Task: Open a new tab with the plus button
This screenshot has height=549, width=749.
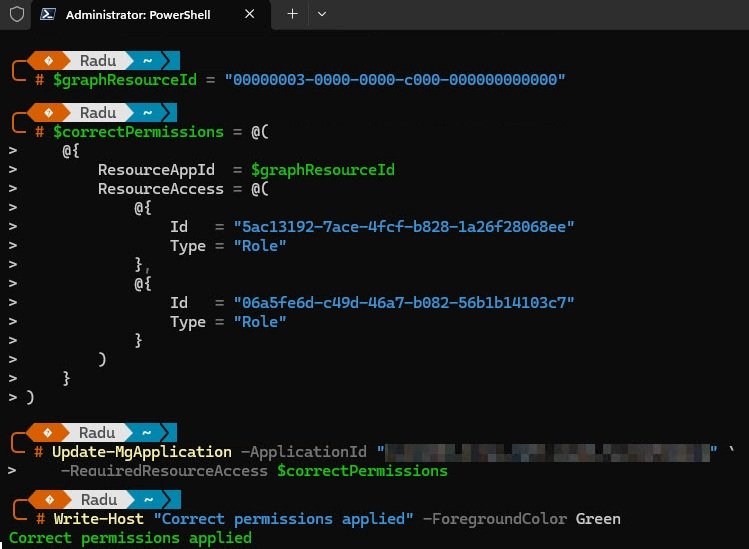Action: click(x=292, y=14)
